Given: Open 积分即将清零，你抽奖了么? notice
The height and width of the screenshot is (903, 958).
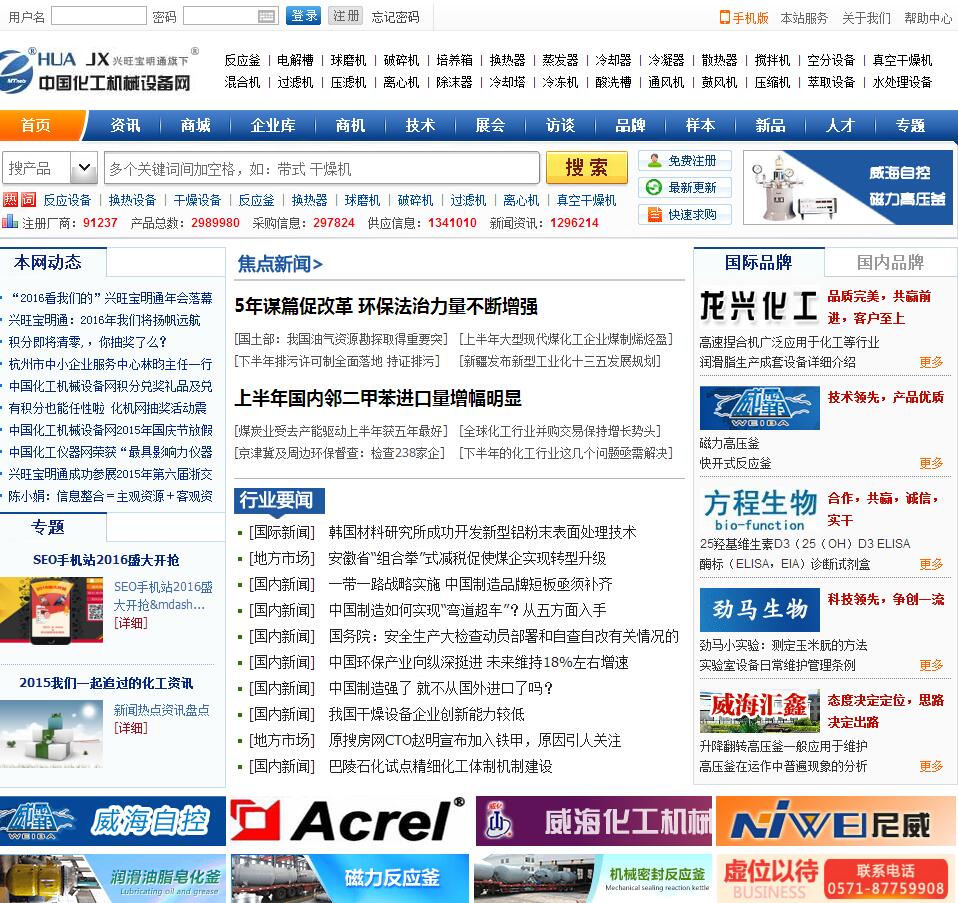Looking at the screenshot, I should click(87, 342).
